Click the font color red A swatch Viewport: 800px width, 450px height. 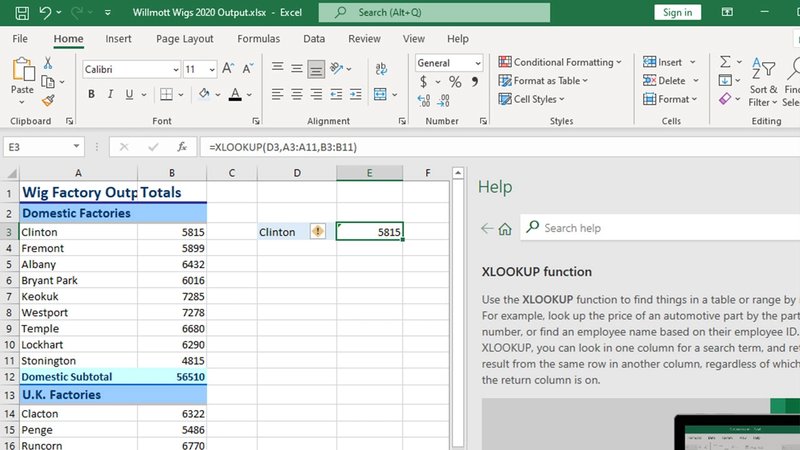point(235,95)
